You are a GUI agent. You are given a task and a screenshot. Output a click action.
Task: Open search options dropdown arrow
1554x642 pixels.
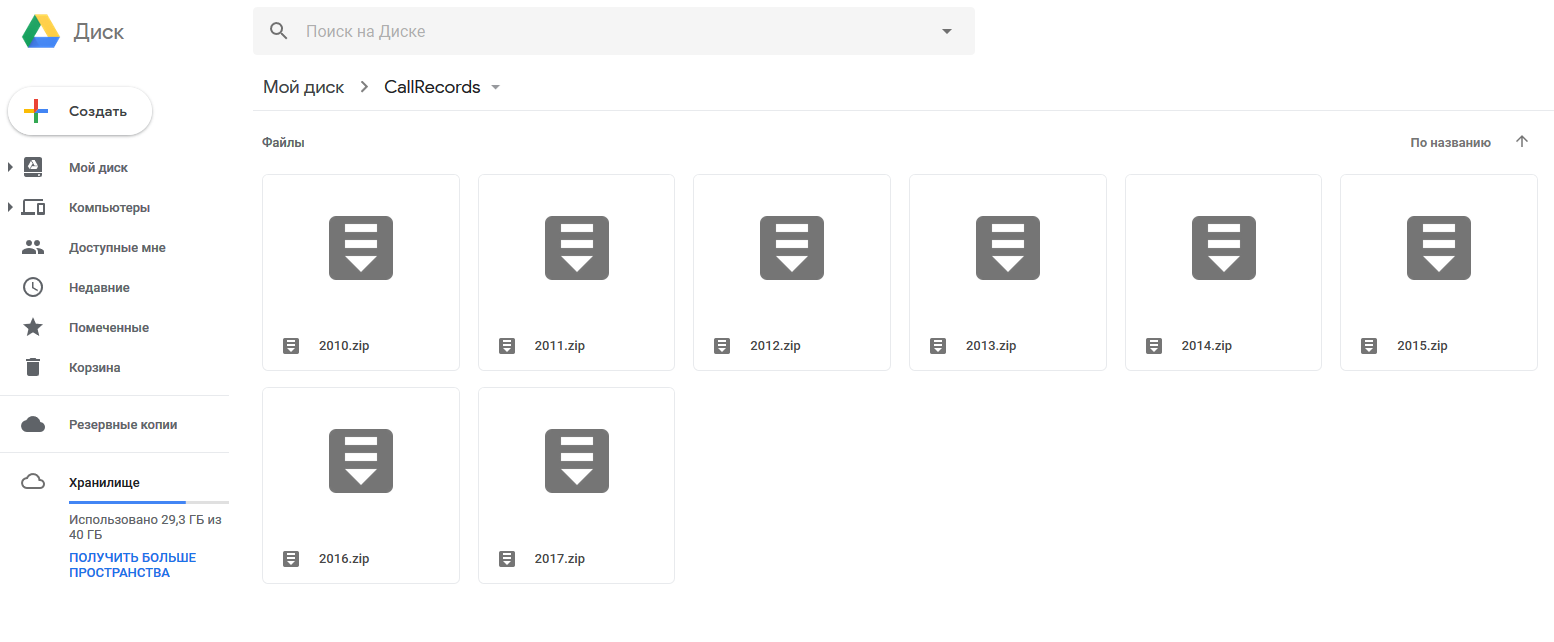947,32
